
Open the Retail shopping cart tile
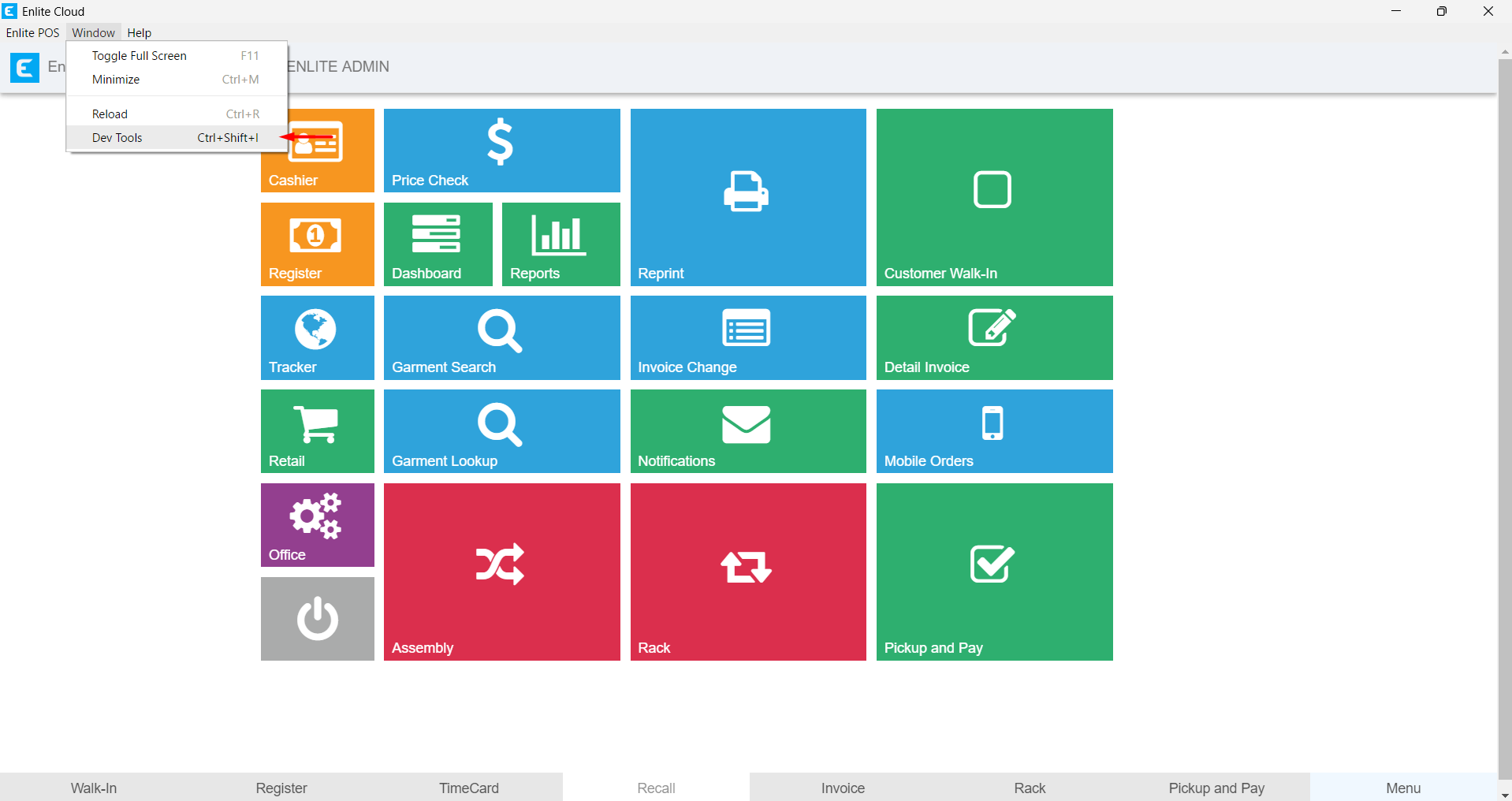(317, 430)
